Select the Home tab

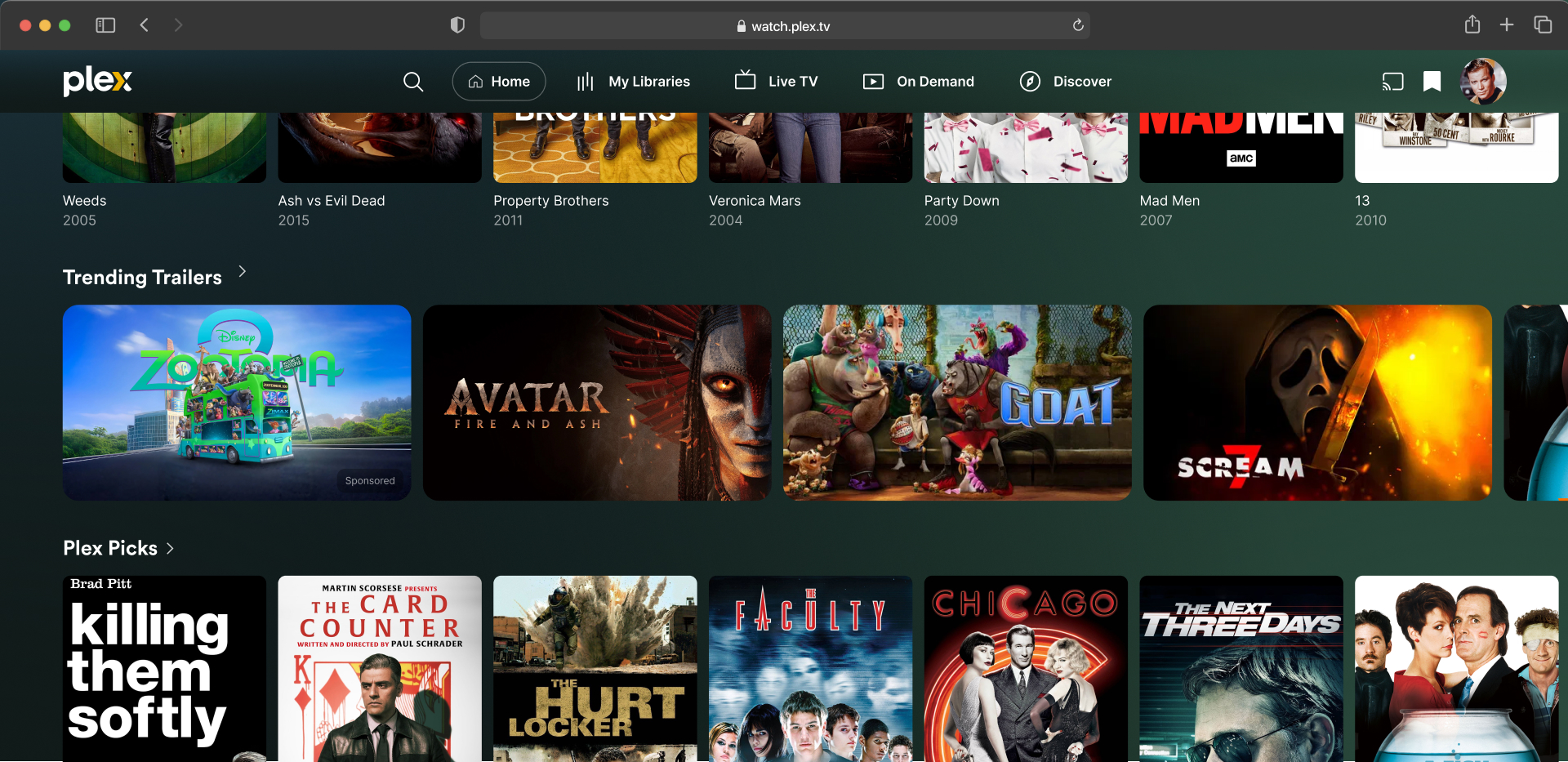(x=499, y=82)
